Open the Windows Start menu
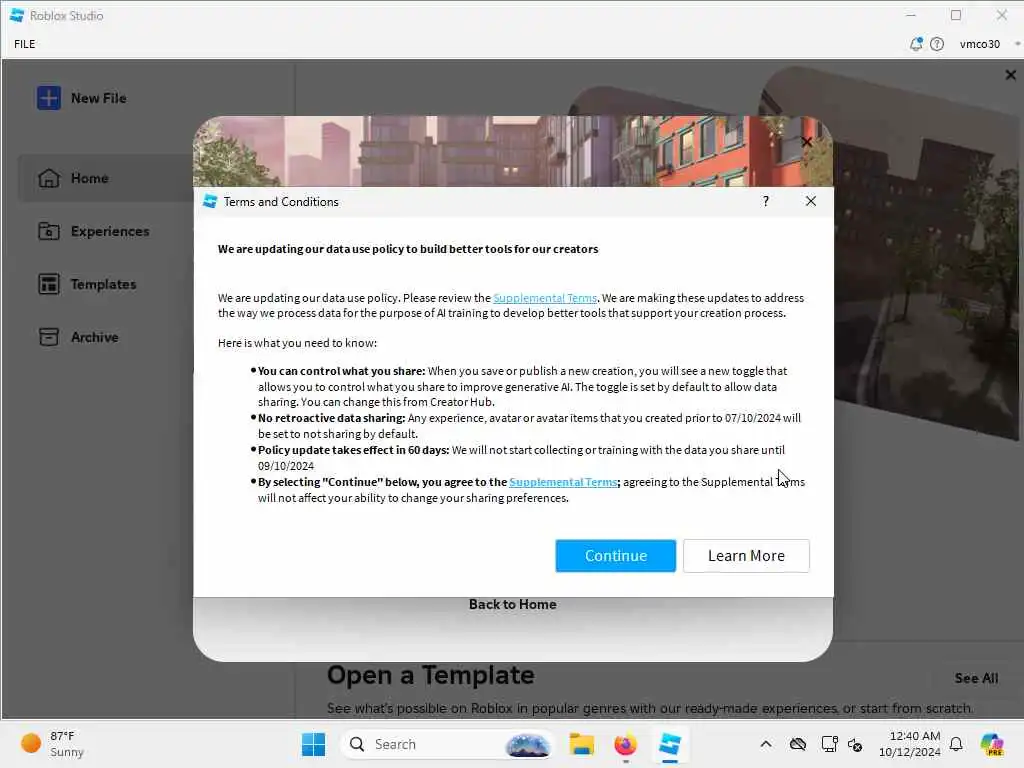This screenshot has width=1024, height=768. pyautogui.click(x=313, y=744)
